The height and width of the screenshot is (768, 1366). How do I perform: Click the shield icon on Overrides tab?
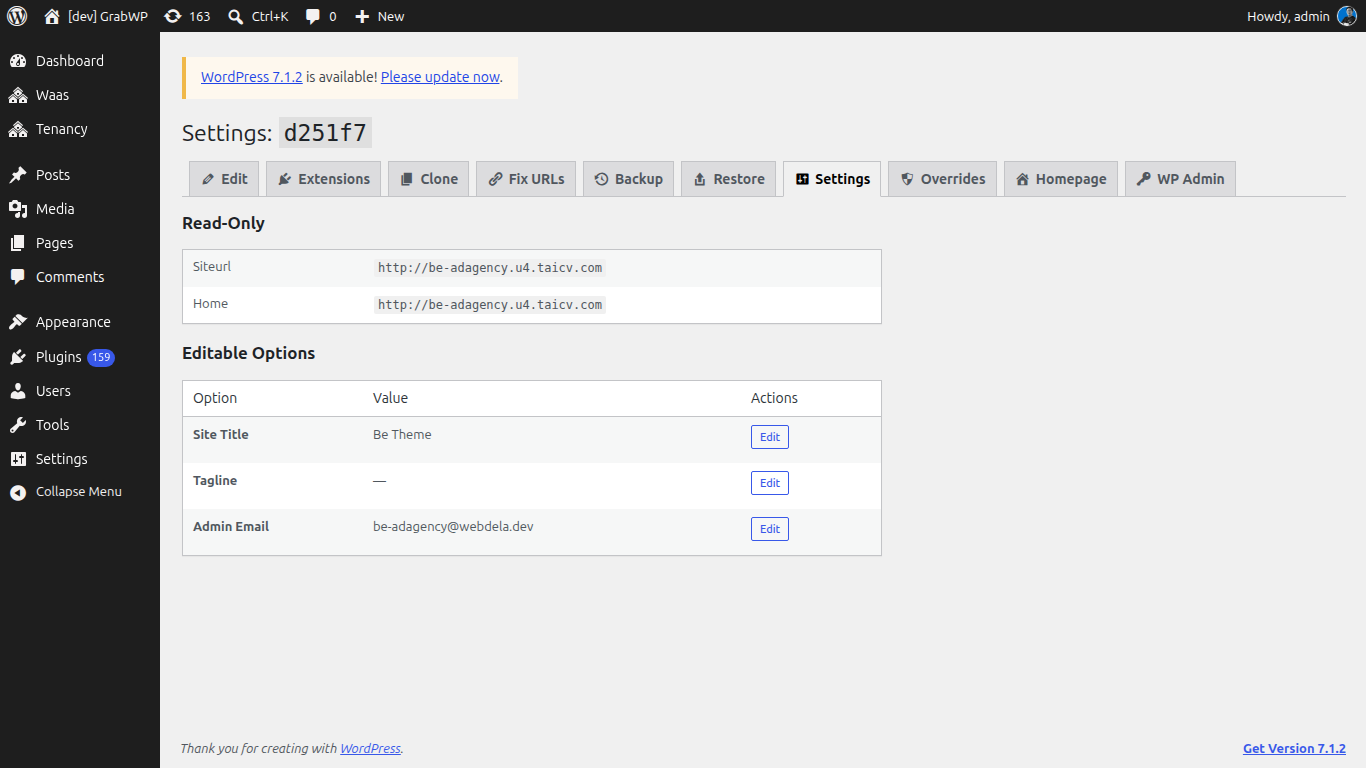point(907,179)
